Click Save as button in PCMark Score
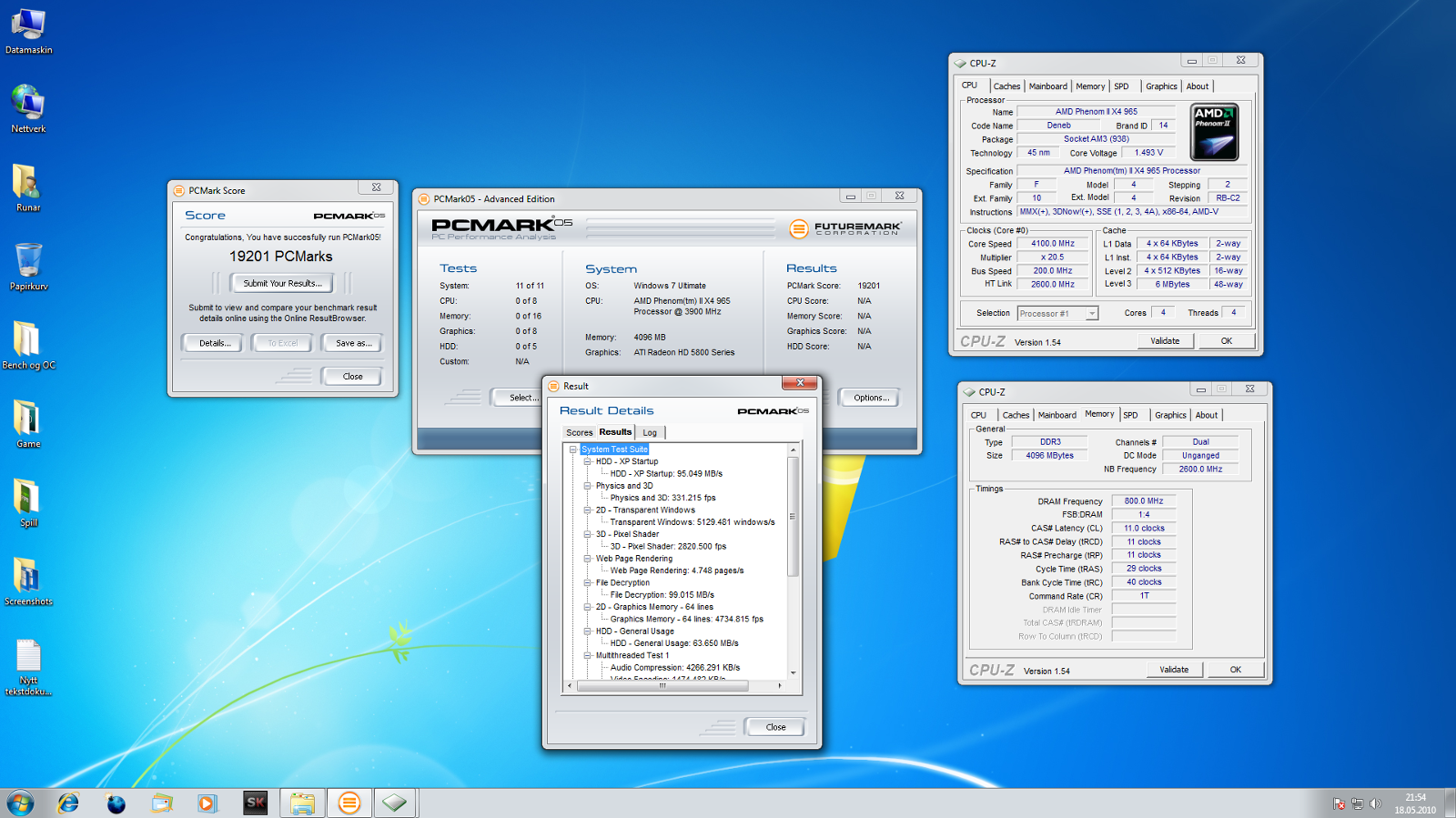Screen dimensions: 1456x818 [353, 343]
